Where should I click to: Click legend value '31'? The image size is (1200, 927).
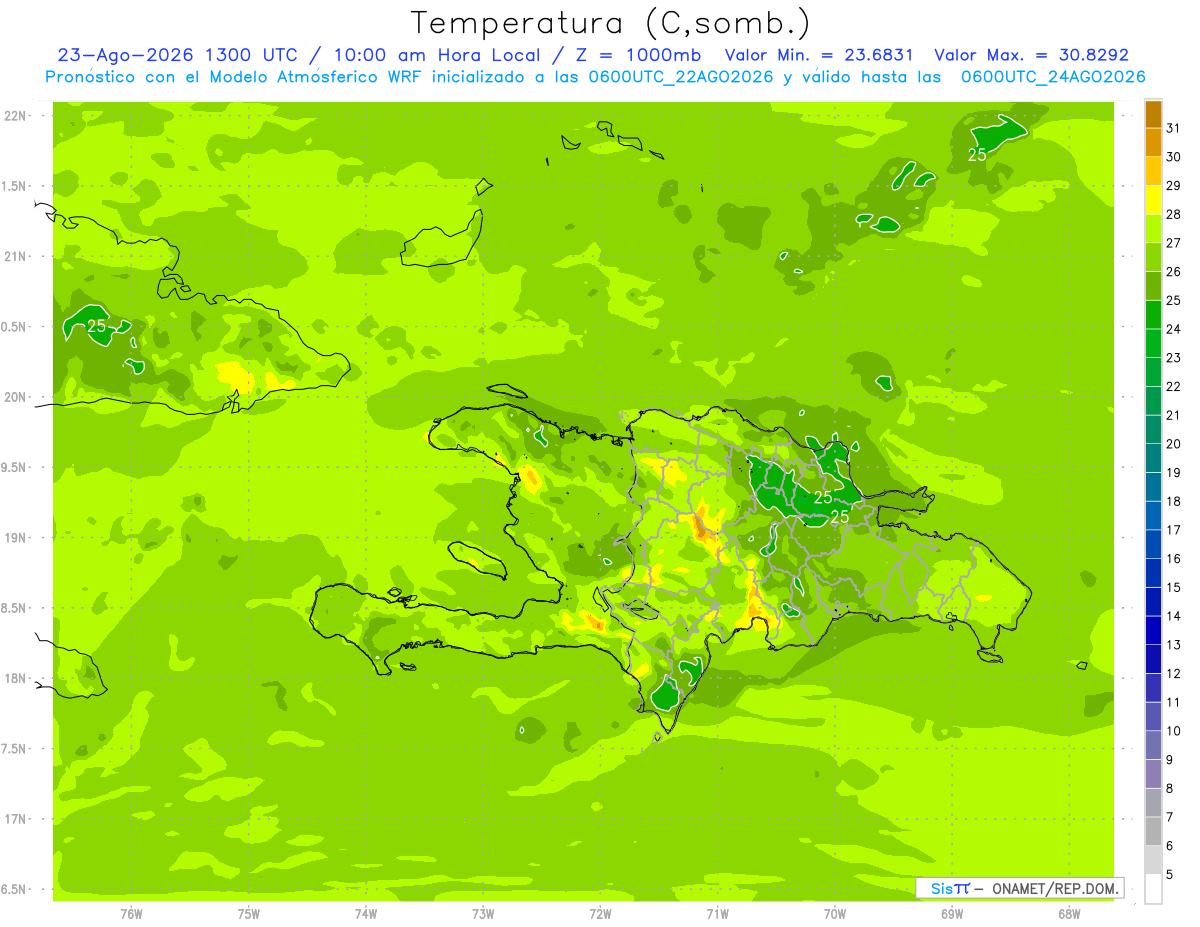tap(1174, 128)
